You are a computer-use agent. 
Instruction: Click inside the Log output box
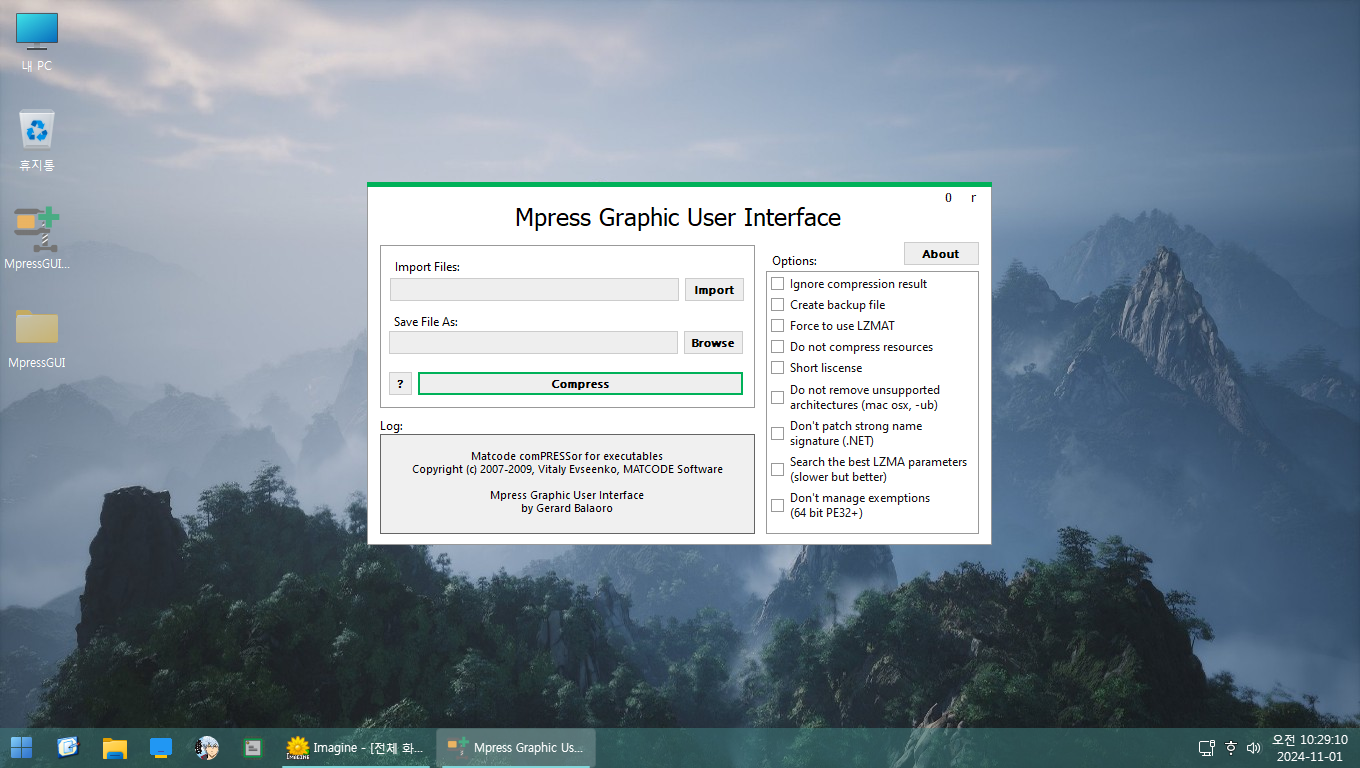point(567,484)
